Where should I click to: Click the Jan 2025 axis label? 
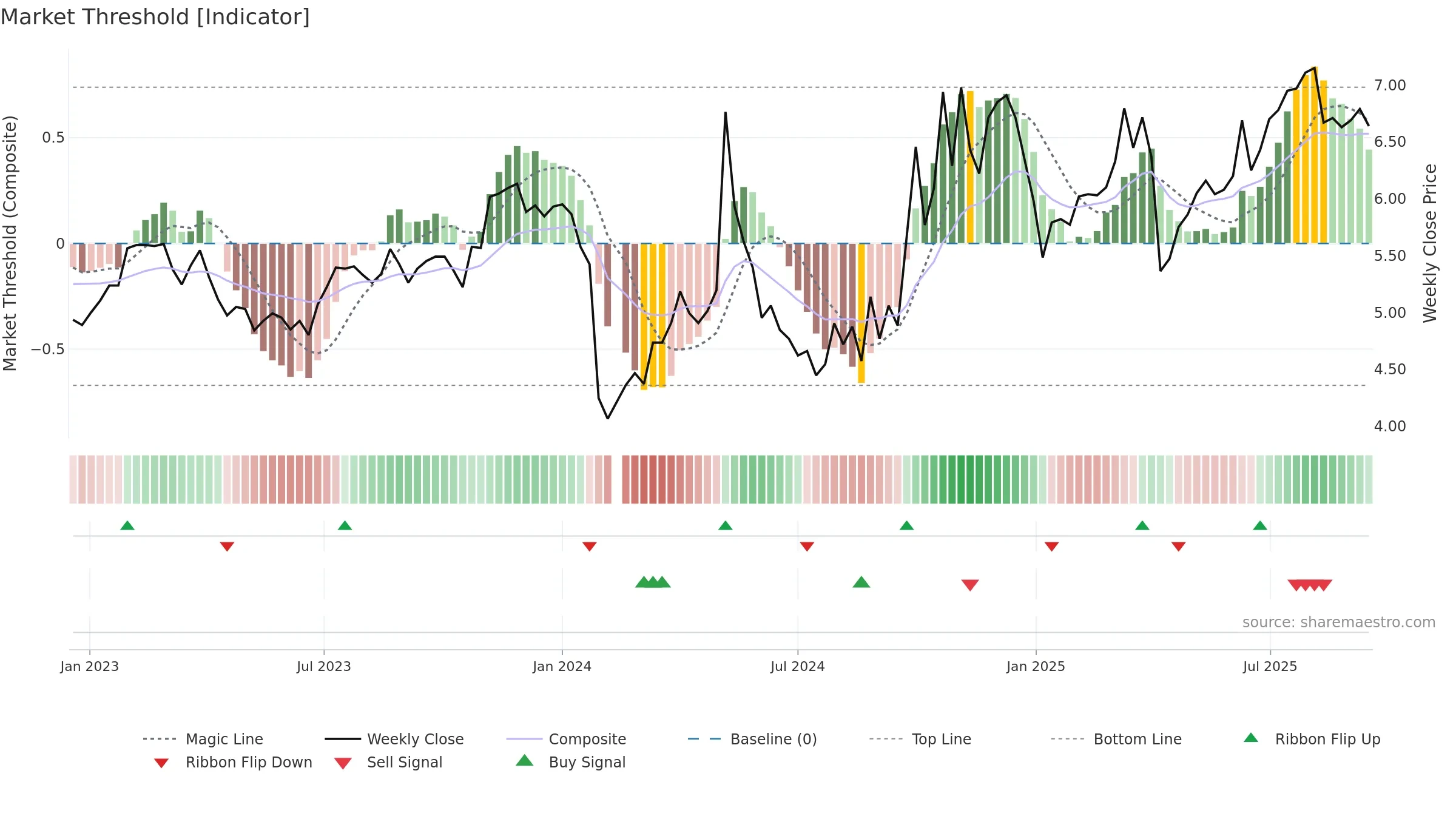pyautogui.click(x=1036, y=667)
